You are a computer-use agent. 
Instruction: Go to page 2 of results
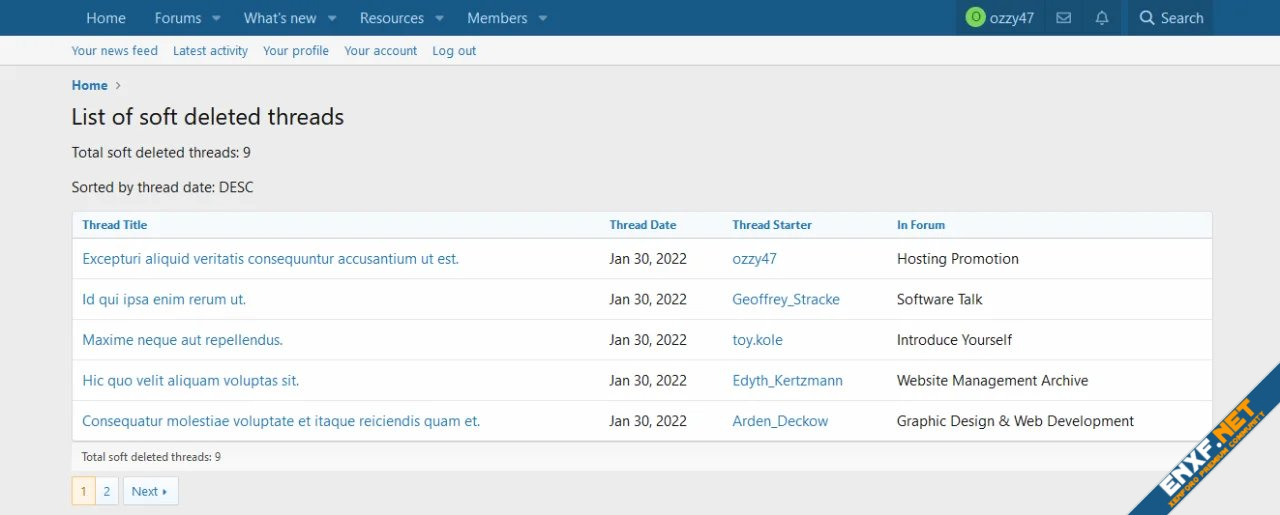tap(107, 491)
